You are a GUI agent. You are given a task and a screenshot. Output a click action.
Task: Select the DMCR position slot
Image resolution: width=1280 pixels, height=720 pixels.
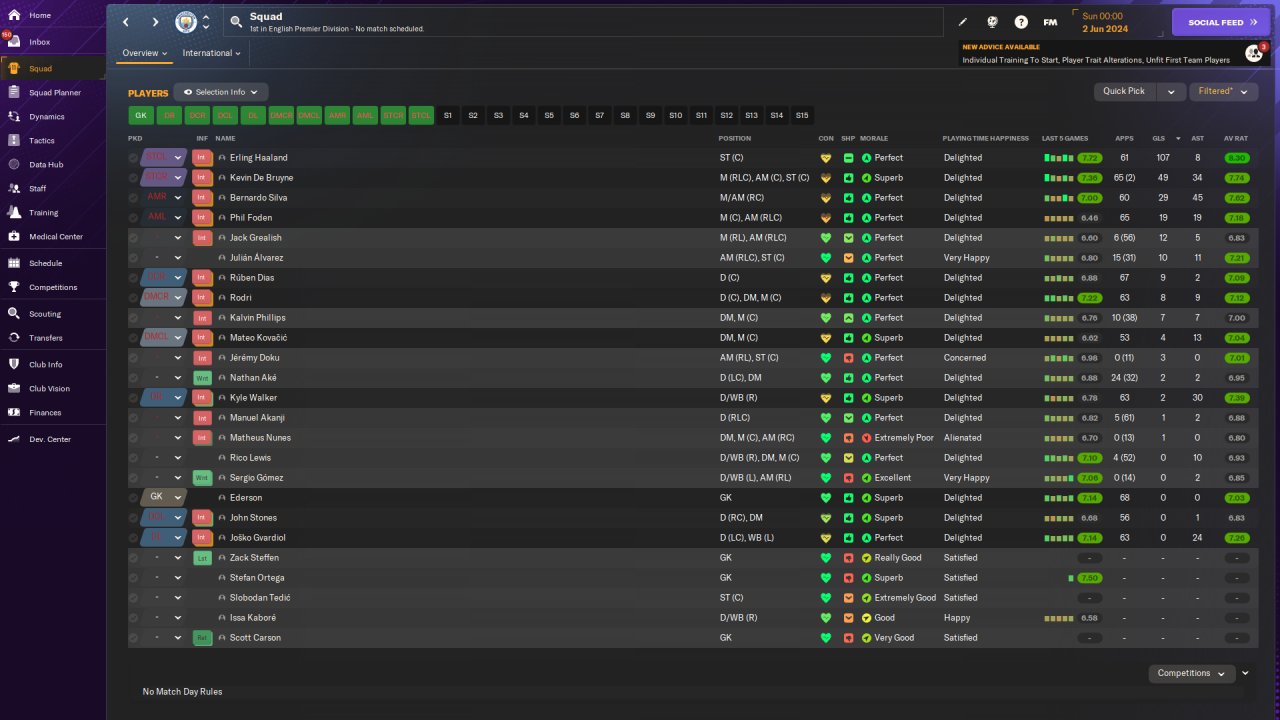[x=281, y=116]
